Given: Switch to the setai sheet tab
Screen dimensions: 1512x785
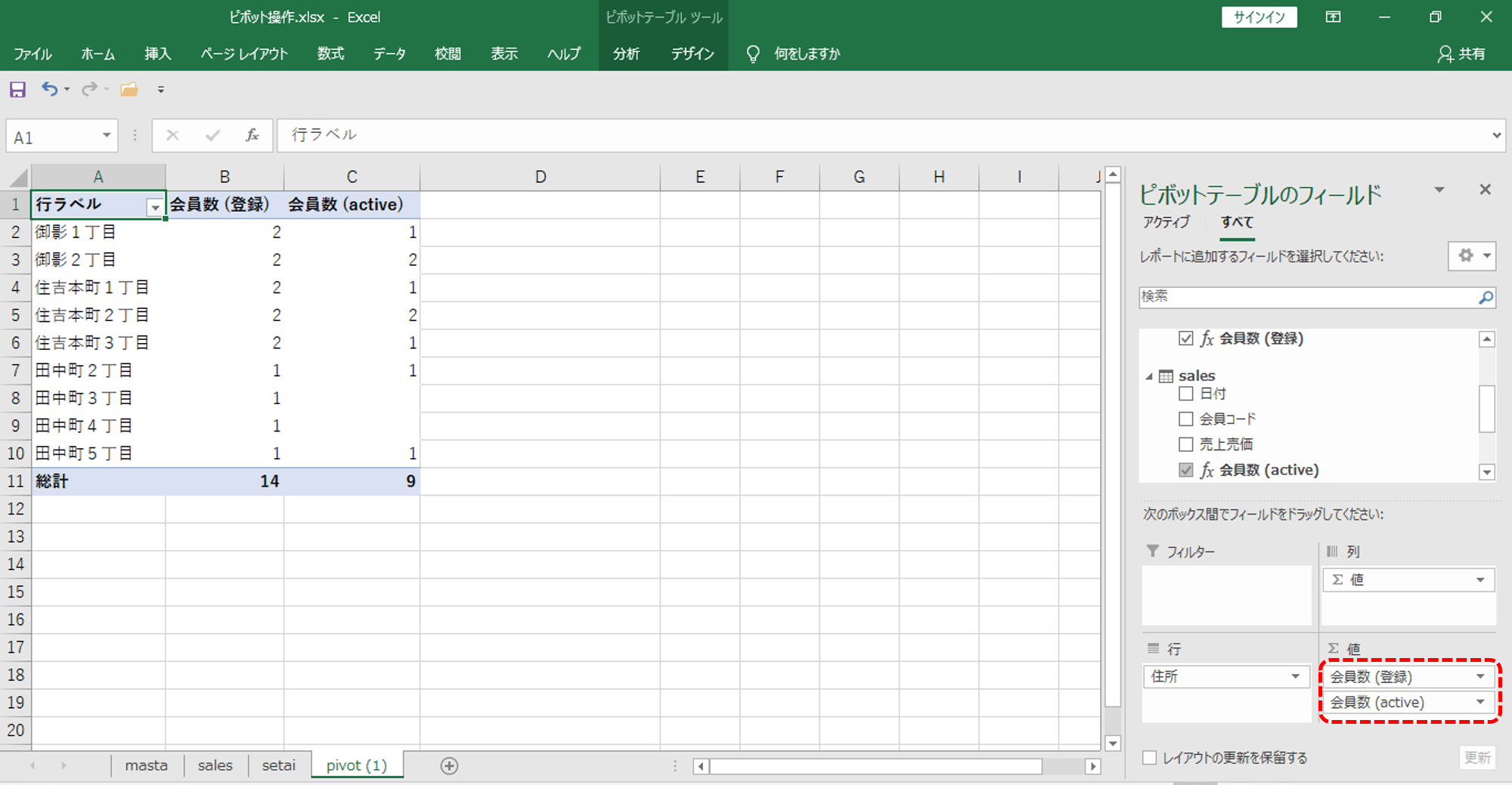Looking at the screenshot, I should tap(279, 765).
